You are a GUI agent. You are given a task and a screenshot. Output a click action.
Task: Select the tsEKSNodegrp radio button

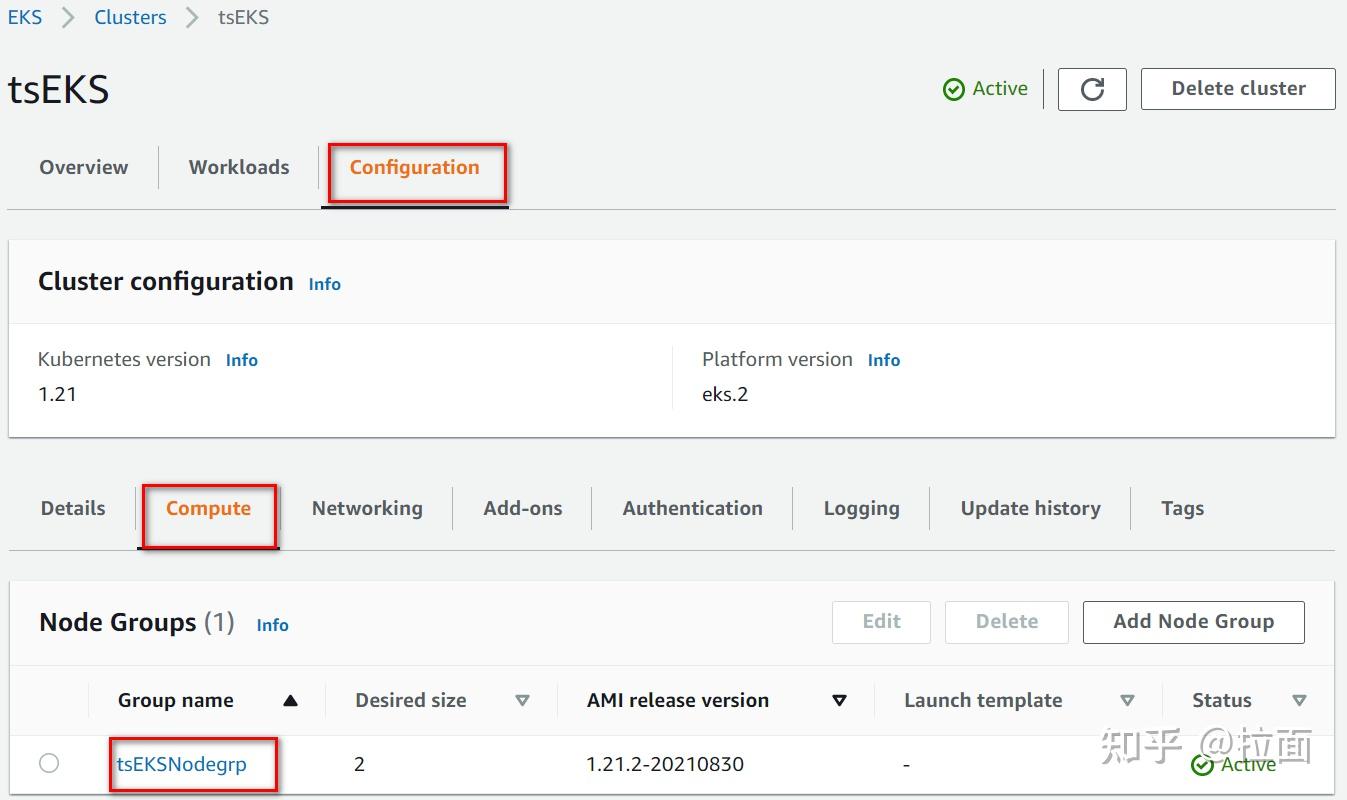pyautogui.click(x=49, y=764)
